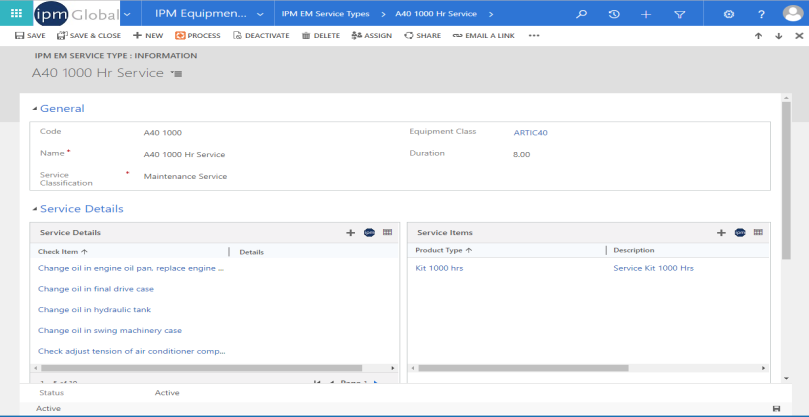Deactivate this service type

[261, 36]
